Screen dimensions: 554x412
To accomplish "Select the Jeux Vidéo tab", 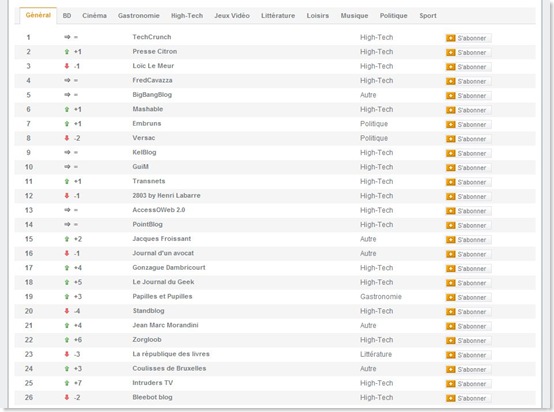I will (232, 16).
